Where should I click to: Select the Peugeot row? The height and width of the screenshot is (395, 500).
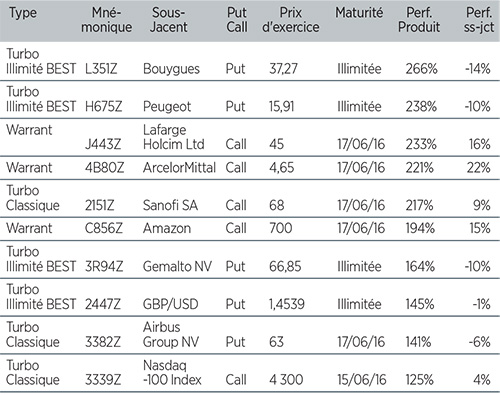(250, 100)
